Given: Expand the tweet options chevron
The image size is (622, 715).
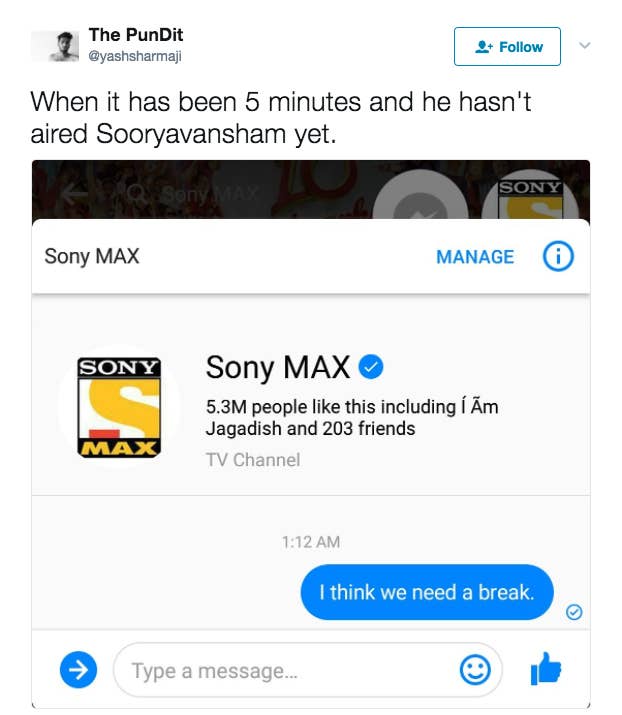Looking at the screenshot, I should (x=585, y=45).
